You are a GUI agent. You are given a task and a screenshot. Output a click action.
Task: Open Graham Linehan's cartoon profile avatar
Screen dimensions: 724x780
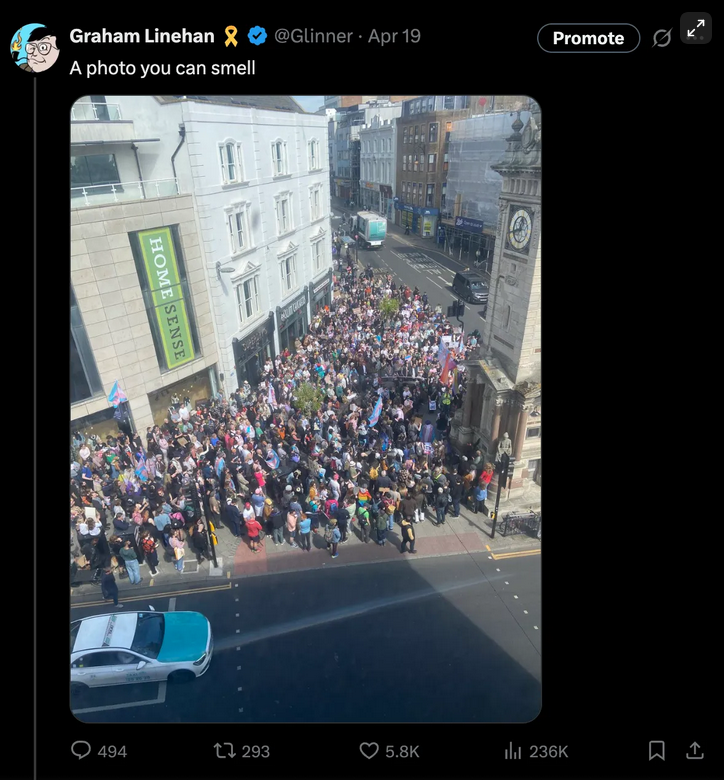35,48
